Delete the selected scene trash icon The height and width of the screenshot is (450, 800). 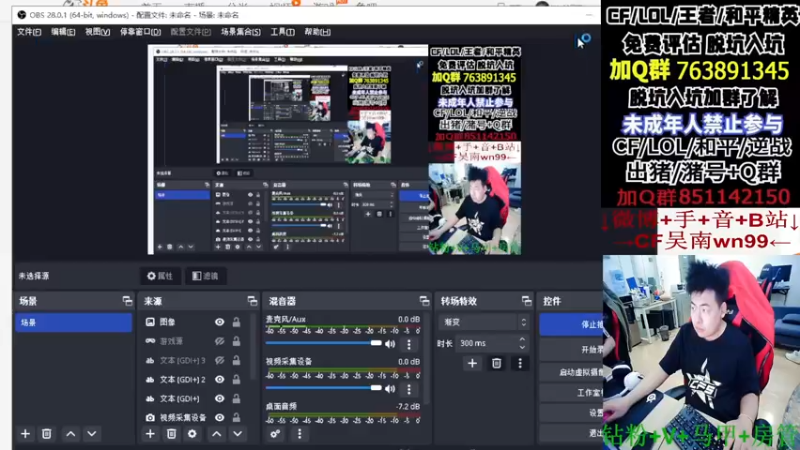tap(46, 434)
